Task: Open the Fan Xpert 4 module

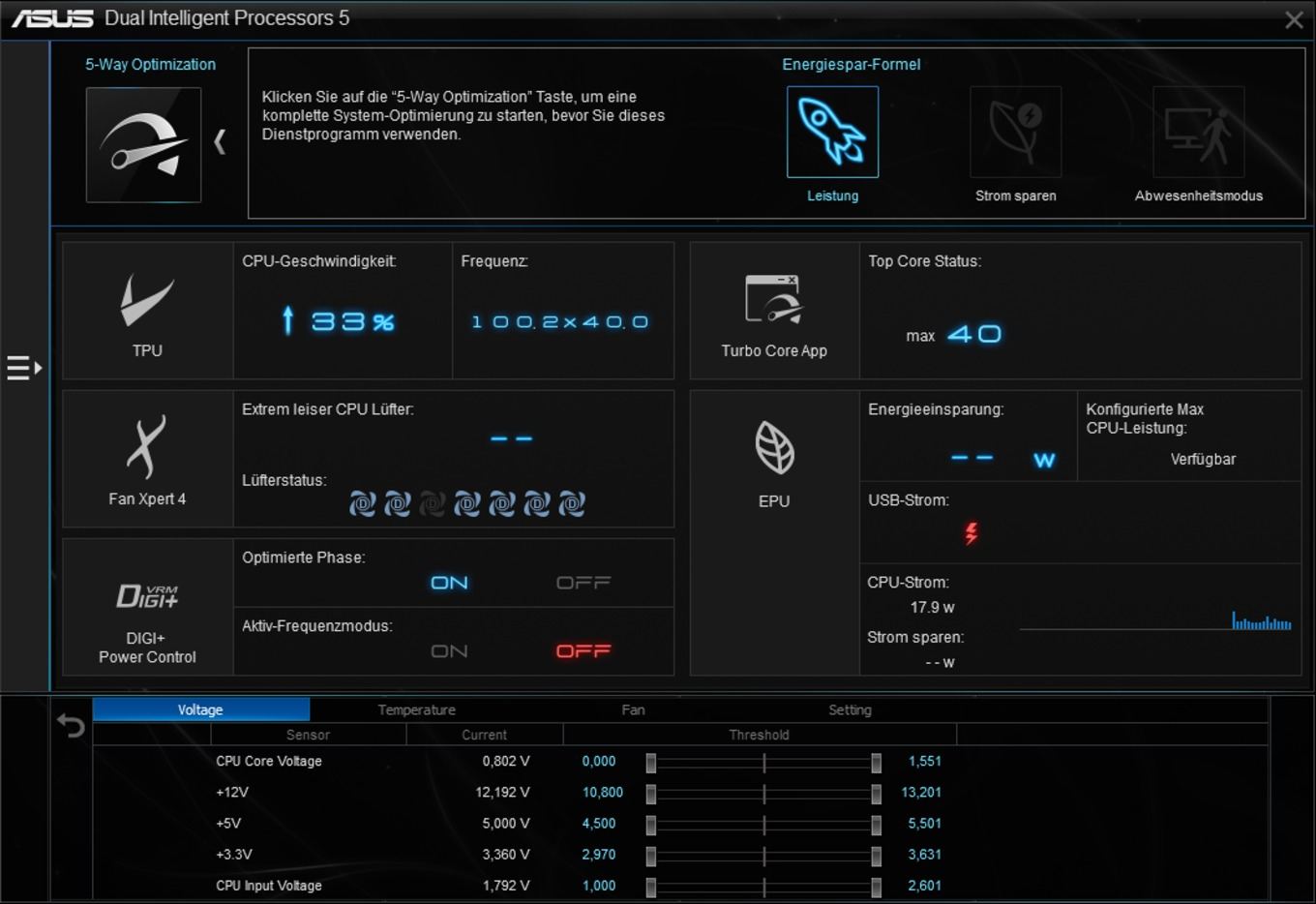Action: click(x=147, y=459)
